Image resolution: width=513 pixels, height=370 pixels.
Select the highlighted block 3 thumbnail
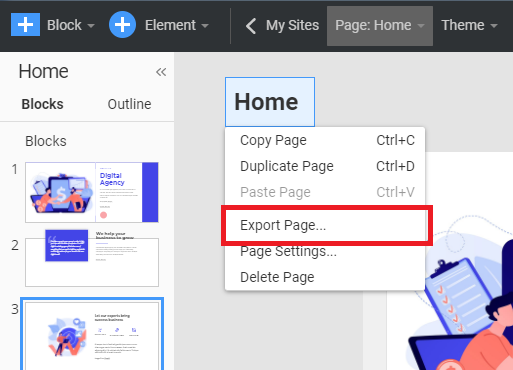(x=92, y=334)
